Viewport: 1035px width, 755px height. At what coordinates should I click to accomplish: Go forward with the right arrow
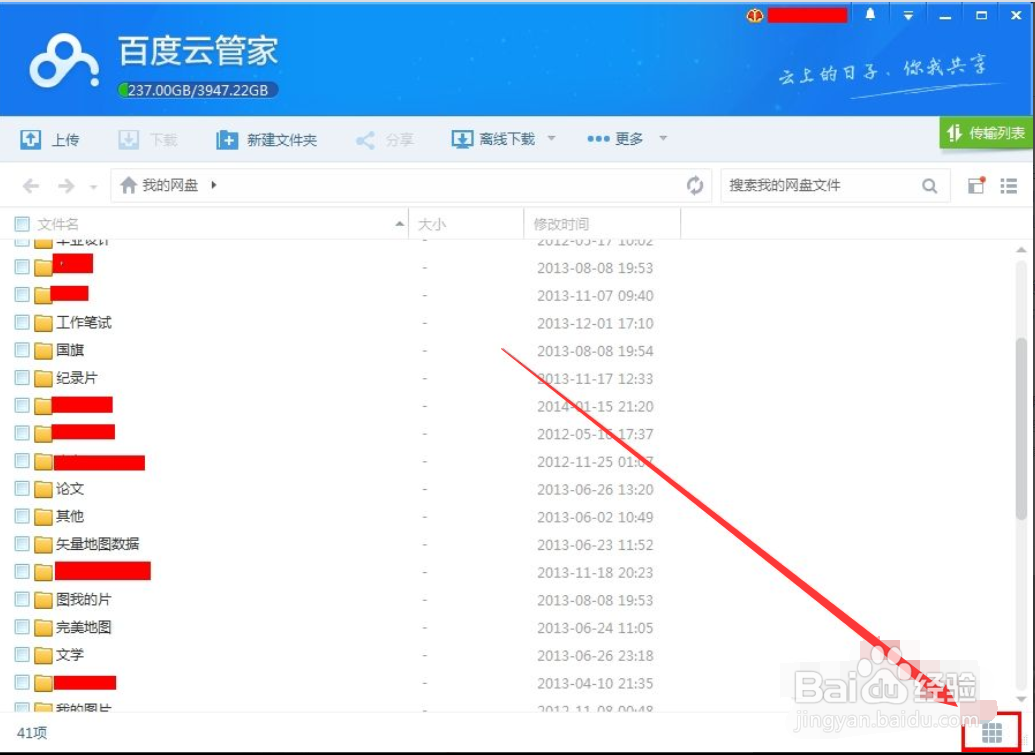(x=66, y=186)
